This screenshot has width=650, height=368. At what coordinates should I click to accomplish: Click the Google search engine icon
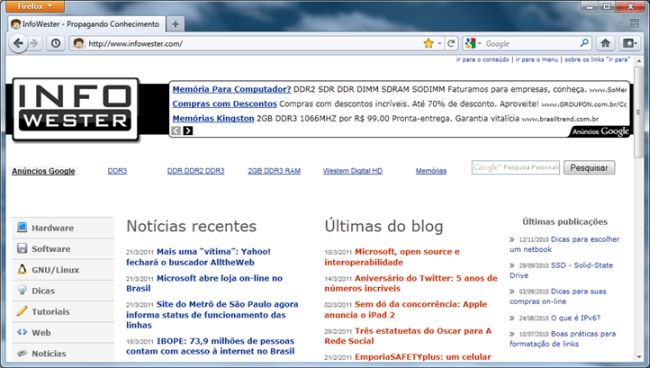pyautogui.click(x=471, y=43)
